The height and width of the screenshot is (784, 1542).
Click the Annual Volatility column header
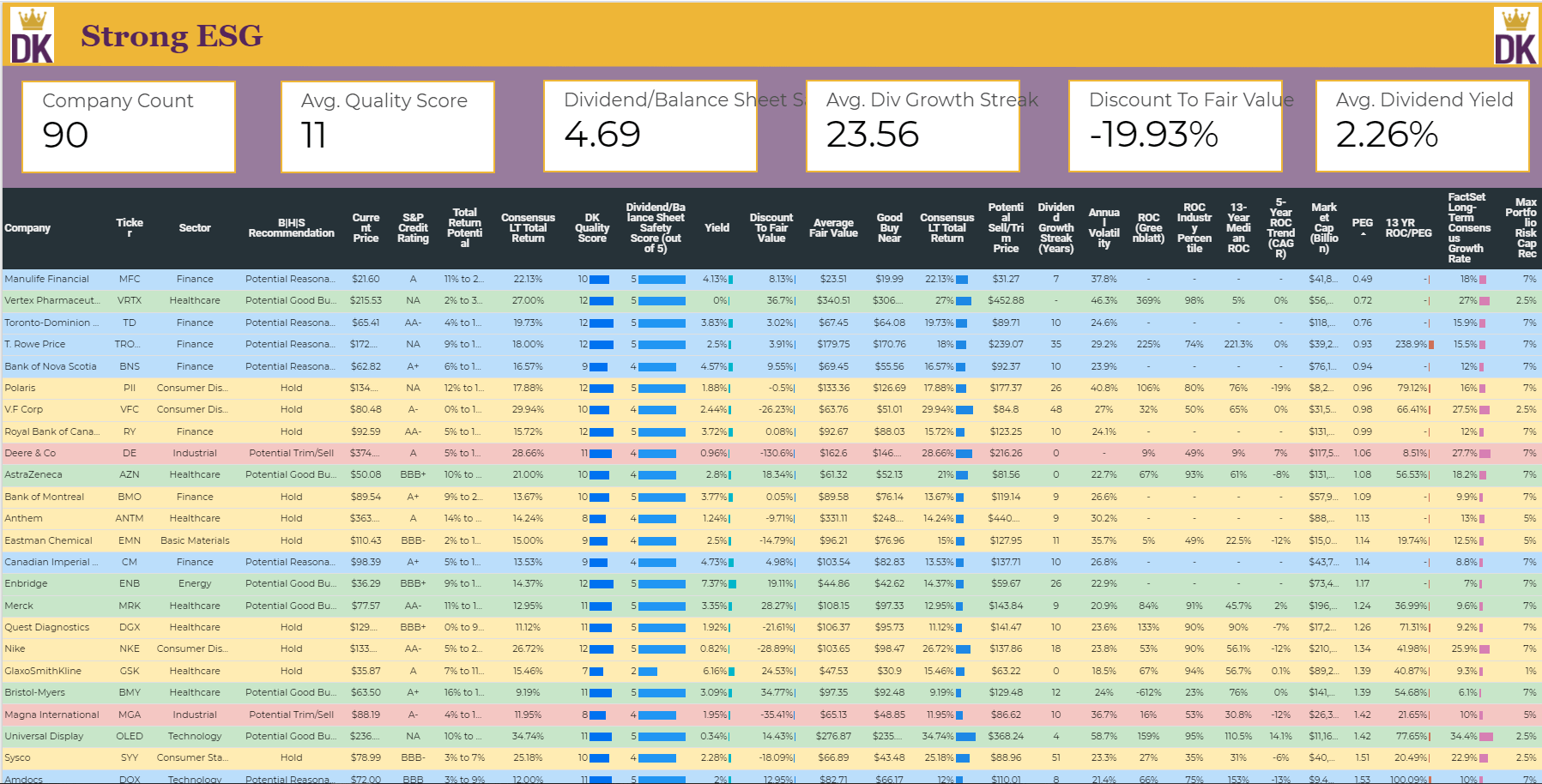[1104, 228]
